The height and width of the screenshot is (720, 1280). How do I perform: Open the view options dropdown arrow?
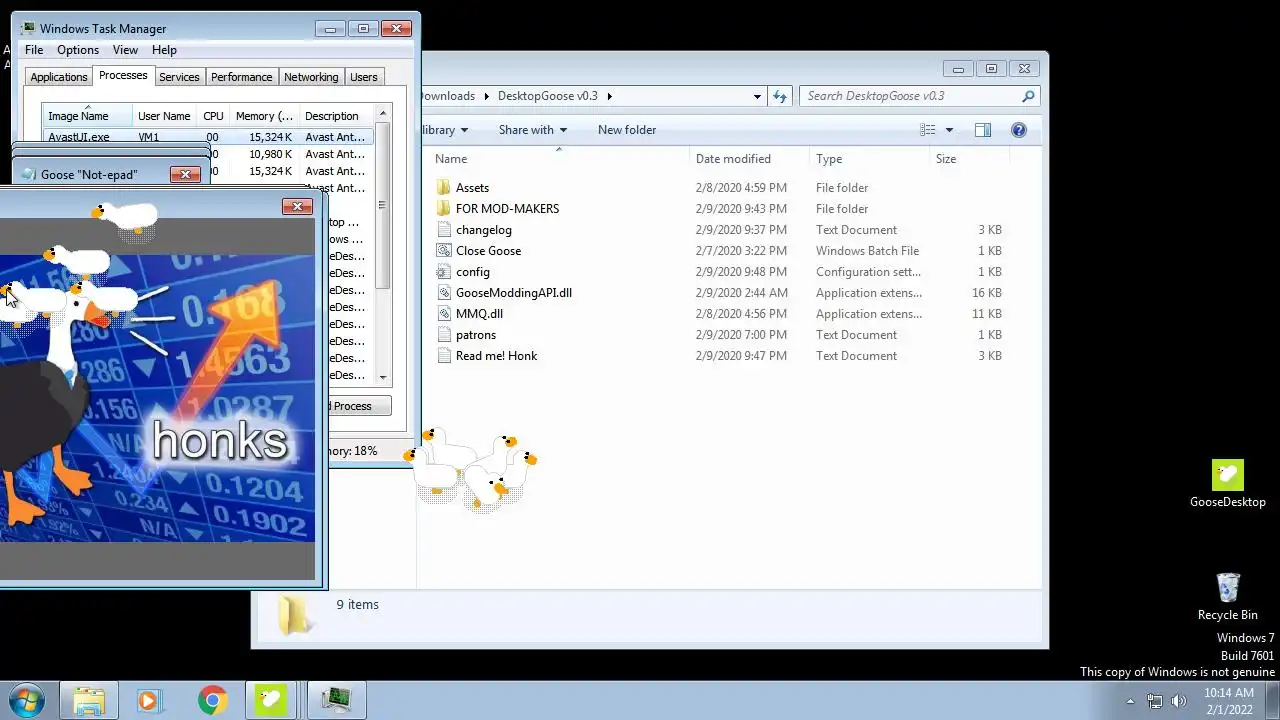949,130
